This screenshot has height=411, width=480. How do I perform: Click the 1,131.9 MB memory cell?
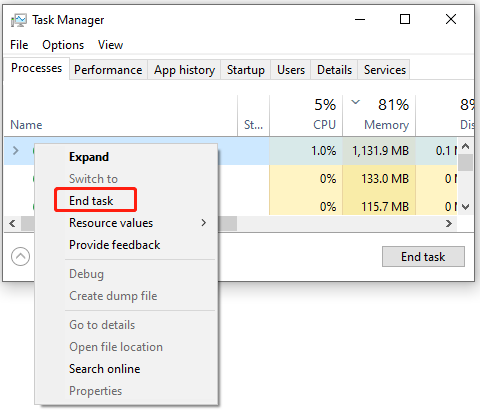(379, 151)
